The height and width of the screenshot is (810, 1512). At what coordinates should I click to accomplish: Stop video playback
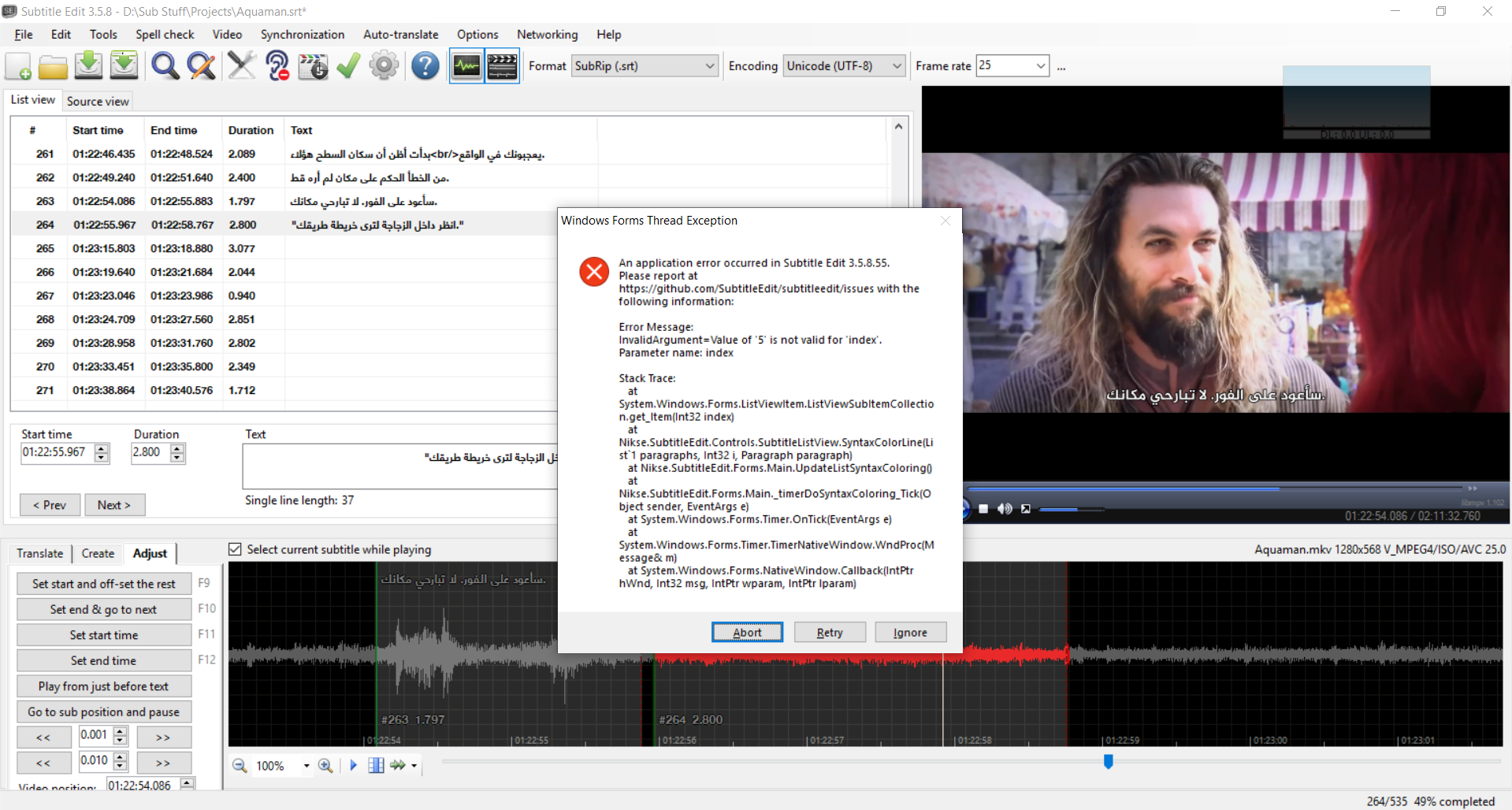pyautogui.click(x=983, y=509)
